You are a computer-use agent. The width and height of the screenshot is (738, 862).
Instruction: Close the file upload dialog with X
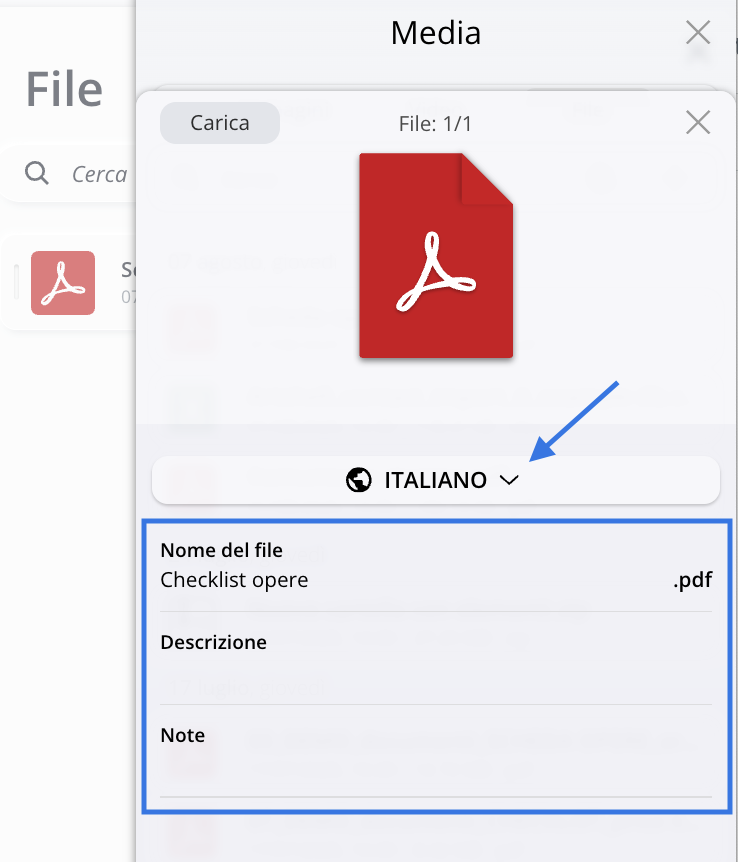pos(698,123)
